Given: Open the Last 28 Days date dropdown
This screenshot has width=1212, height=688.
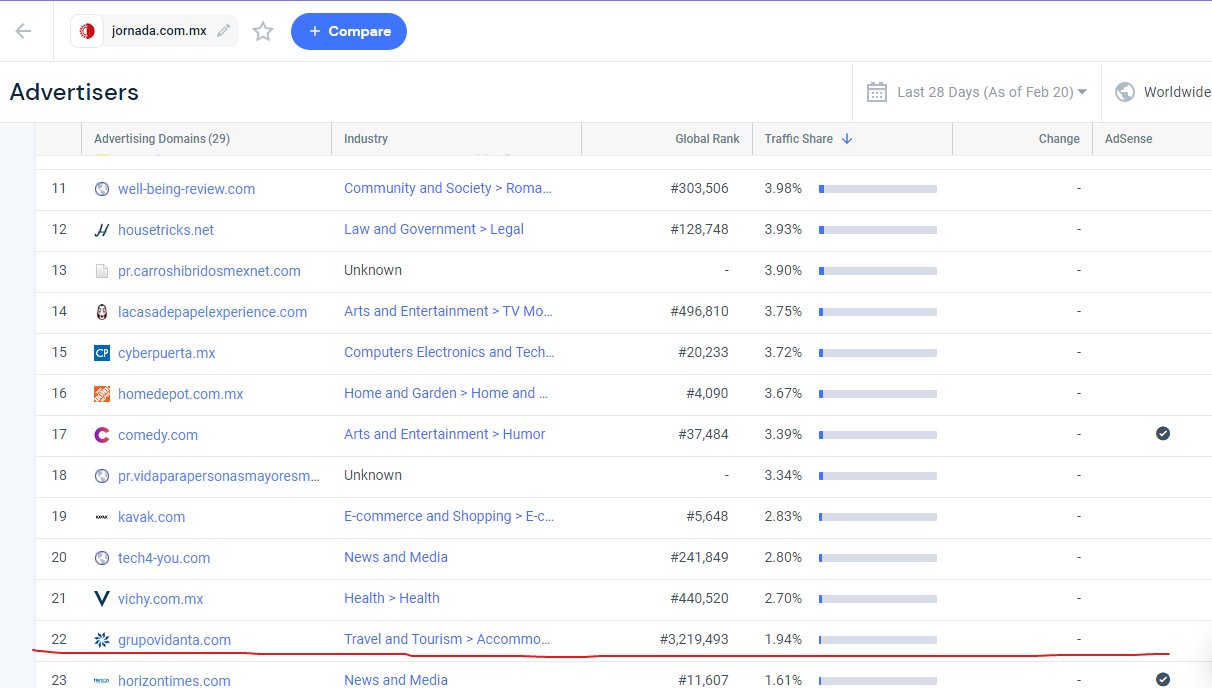Looking at the screenshot, I should (x=992, y=92).
